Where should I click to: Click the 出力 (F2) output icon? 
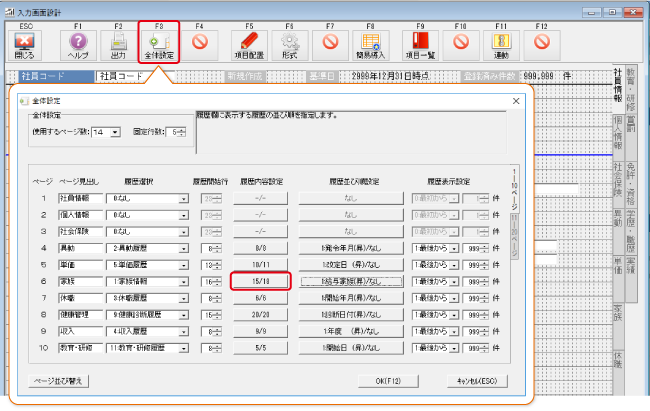click(x=119, y=43)
